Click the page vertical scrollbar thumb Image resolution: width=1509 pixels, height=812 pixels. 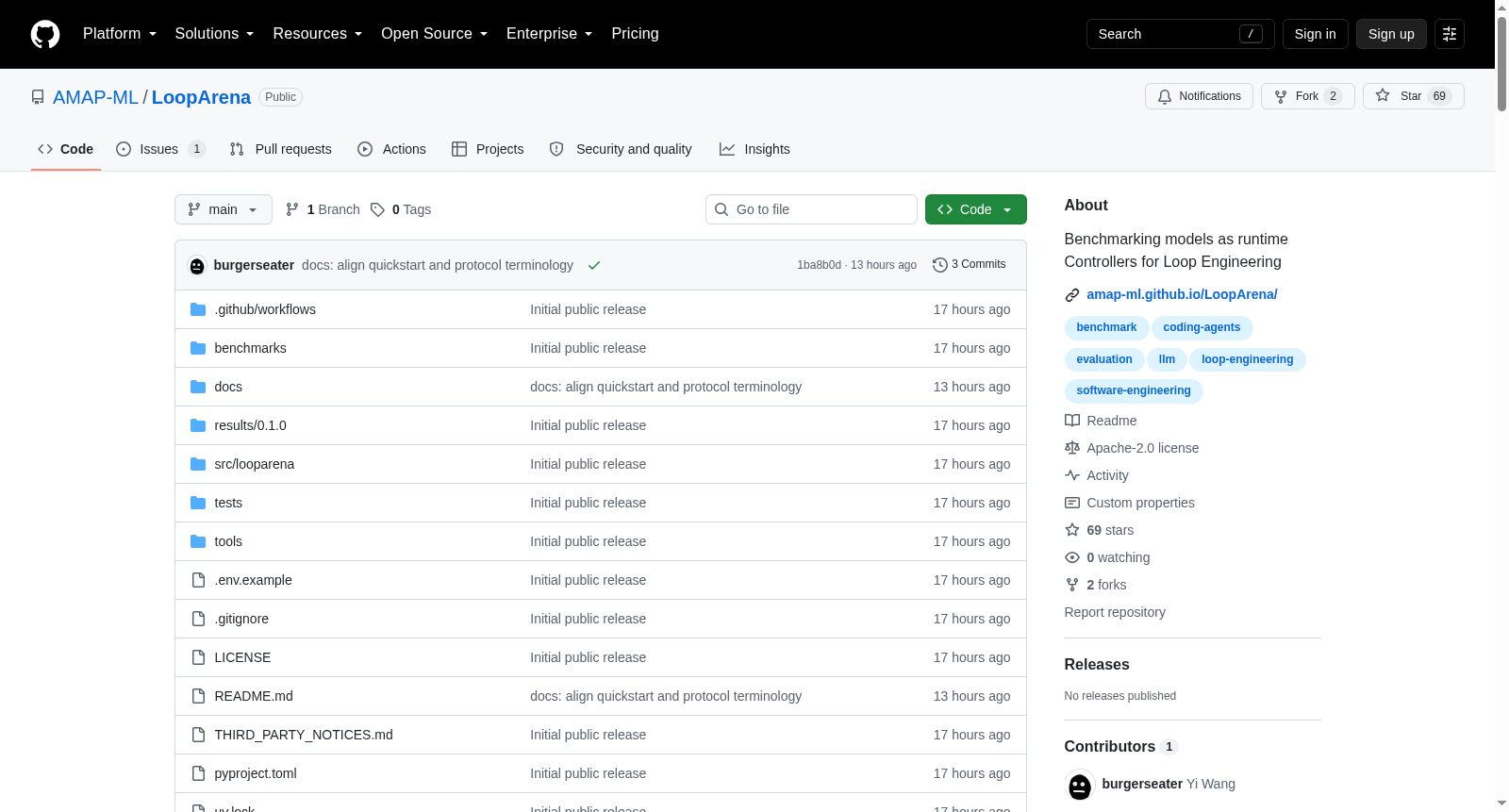click(1501, 66)
